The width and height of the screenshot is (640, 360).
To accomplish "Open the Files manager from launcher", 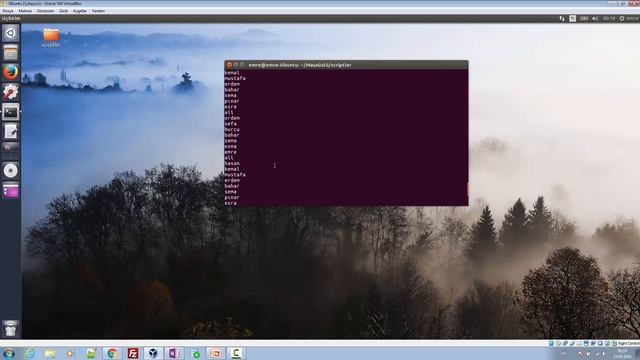I will [x=11, y=53].
